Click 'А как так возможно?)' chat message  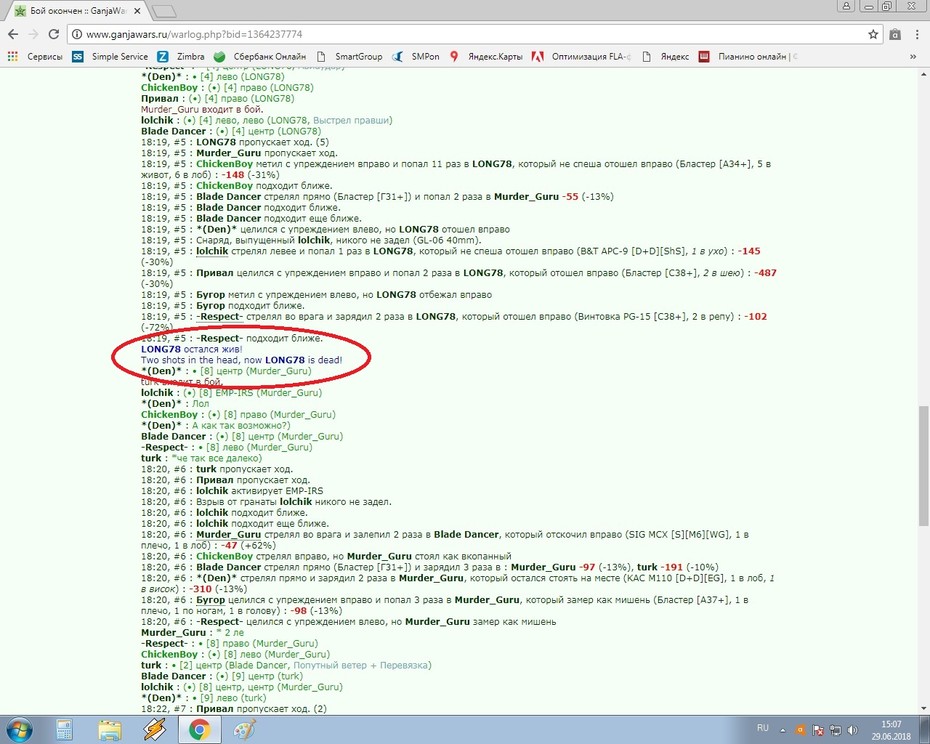point(241,425)
